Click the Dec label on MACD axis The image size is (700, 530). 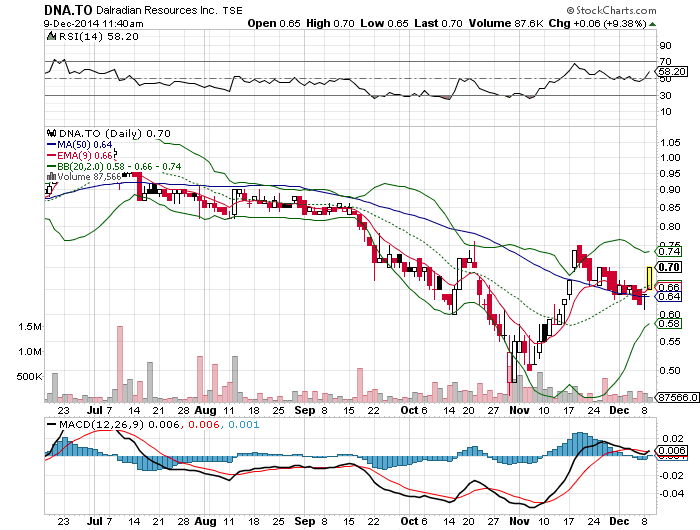tap(619, 521)
